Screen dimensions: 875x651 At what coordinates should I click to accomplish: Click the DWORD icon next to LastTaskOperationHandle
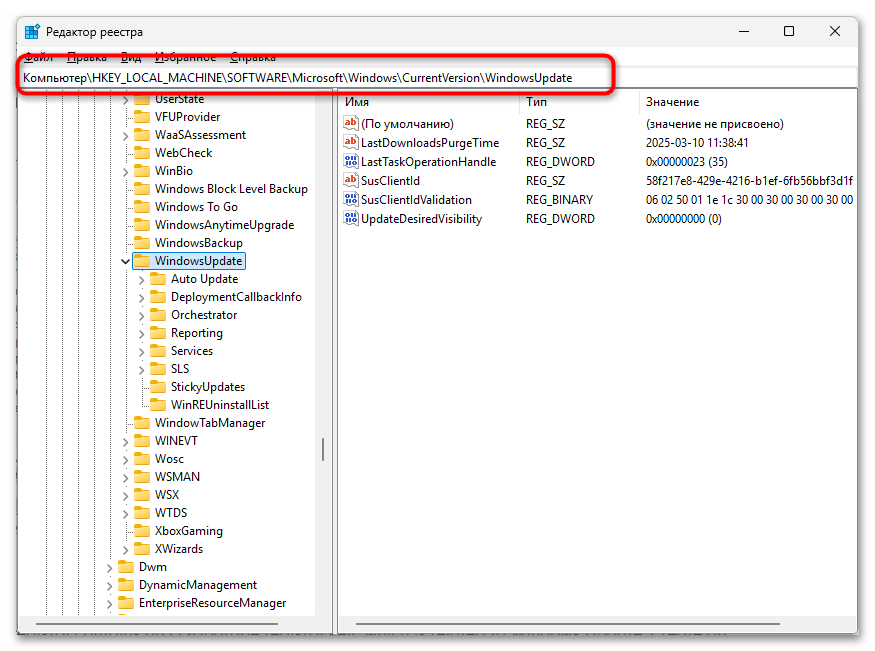pos(350,161)
